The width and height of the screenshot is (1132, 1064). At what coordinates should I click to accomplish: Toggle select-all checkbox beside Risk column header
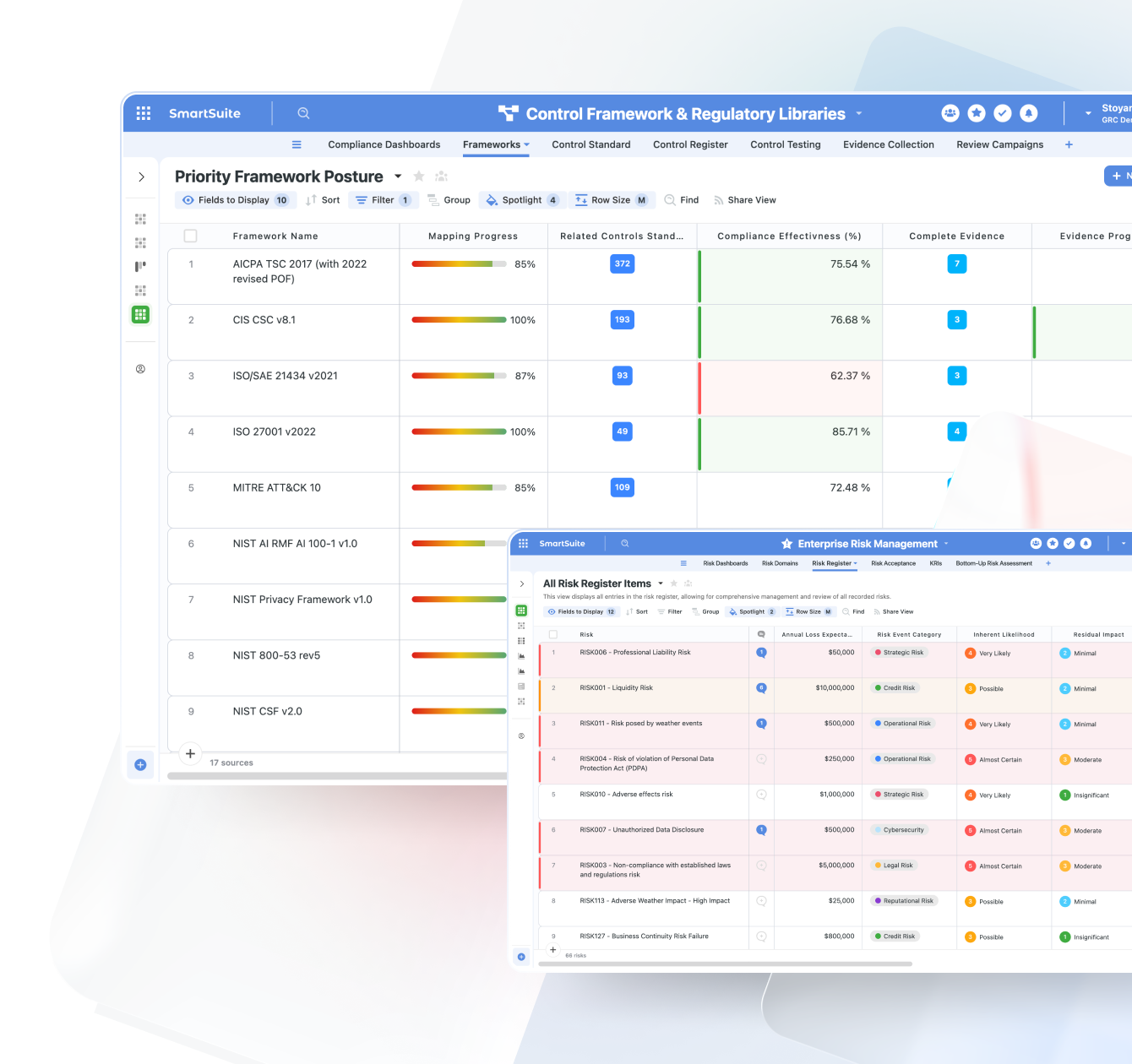coord(553,634)
